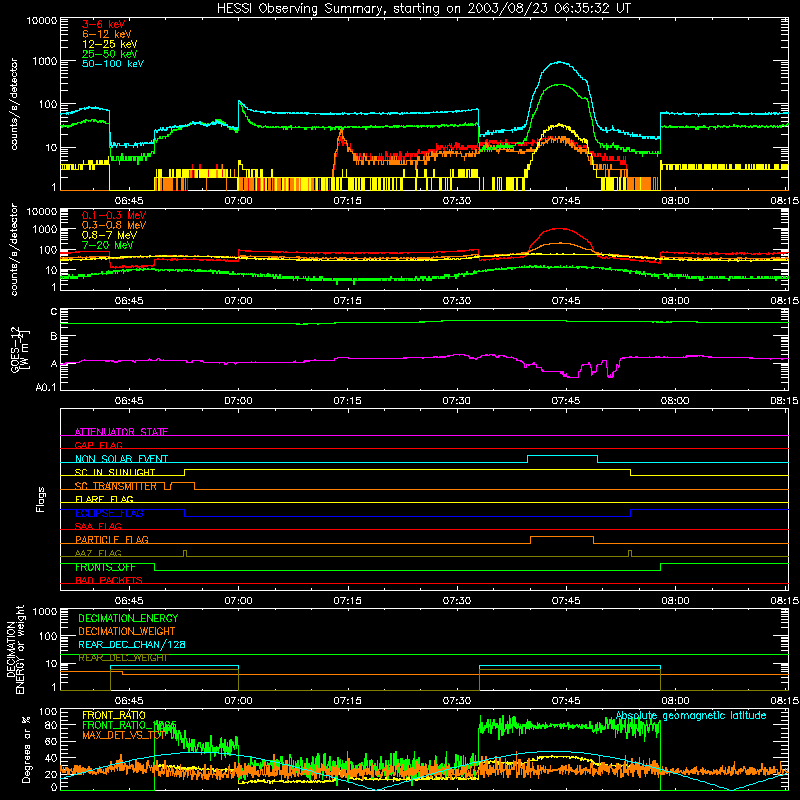
Task: Click the GAP_FLAG label
Action: point(98,445)
